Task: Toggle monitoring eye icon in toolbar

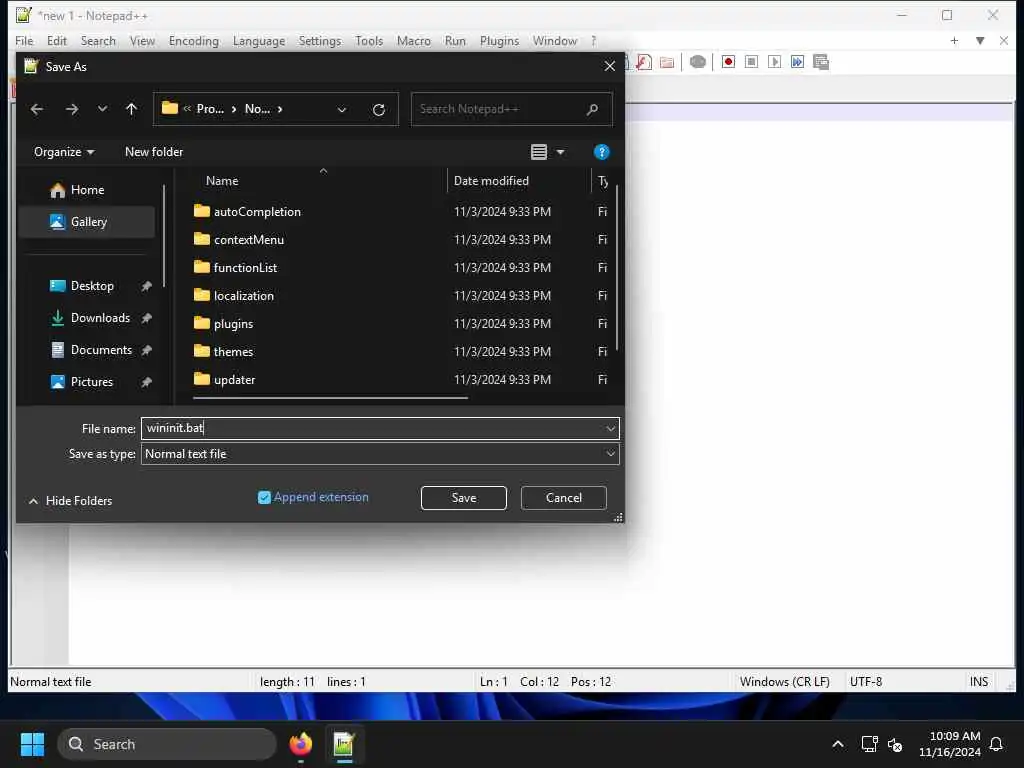Action: tap(697, 62)
